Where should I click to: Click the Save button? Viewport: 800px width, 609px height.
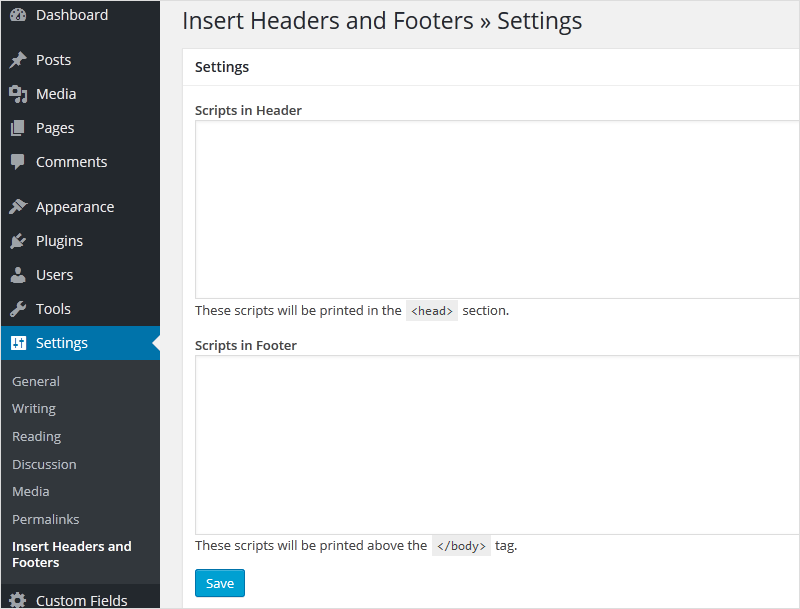point(219,583)
